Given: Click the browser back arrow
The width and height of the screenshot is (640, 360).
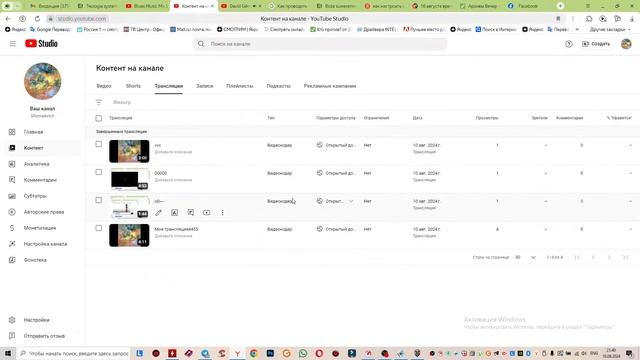Looking at the screenshot, I should (8, 19).
